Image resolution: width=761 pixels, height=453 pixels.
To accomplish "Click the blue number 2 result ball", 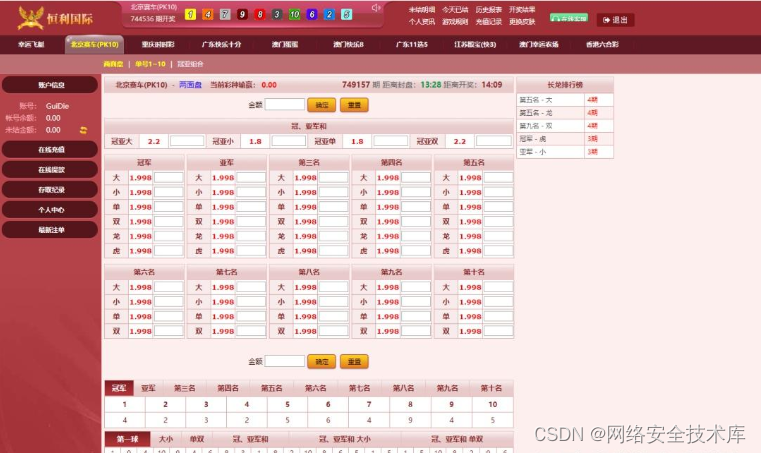I will point(329,15).
